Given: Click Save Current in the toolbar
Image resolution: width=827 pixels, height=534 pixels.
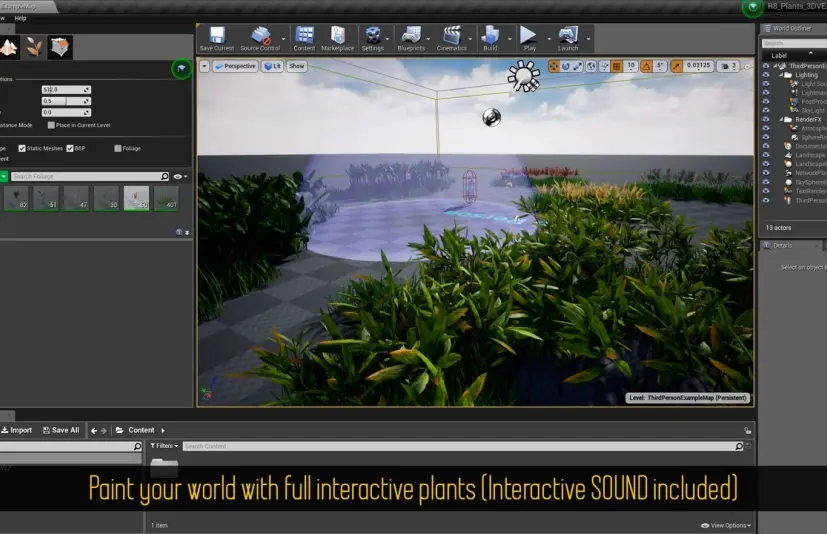Looking at the screenshot, I should pyautogui.click(x=217, y=39).
